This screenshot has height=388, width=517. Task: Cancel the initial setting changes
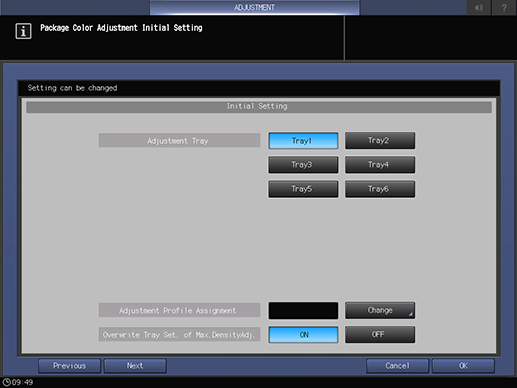click(397, 366)
